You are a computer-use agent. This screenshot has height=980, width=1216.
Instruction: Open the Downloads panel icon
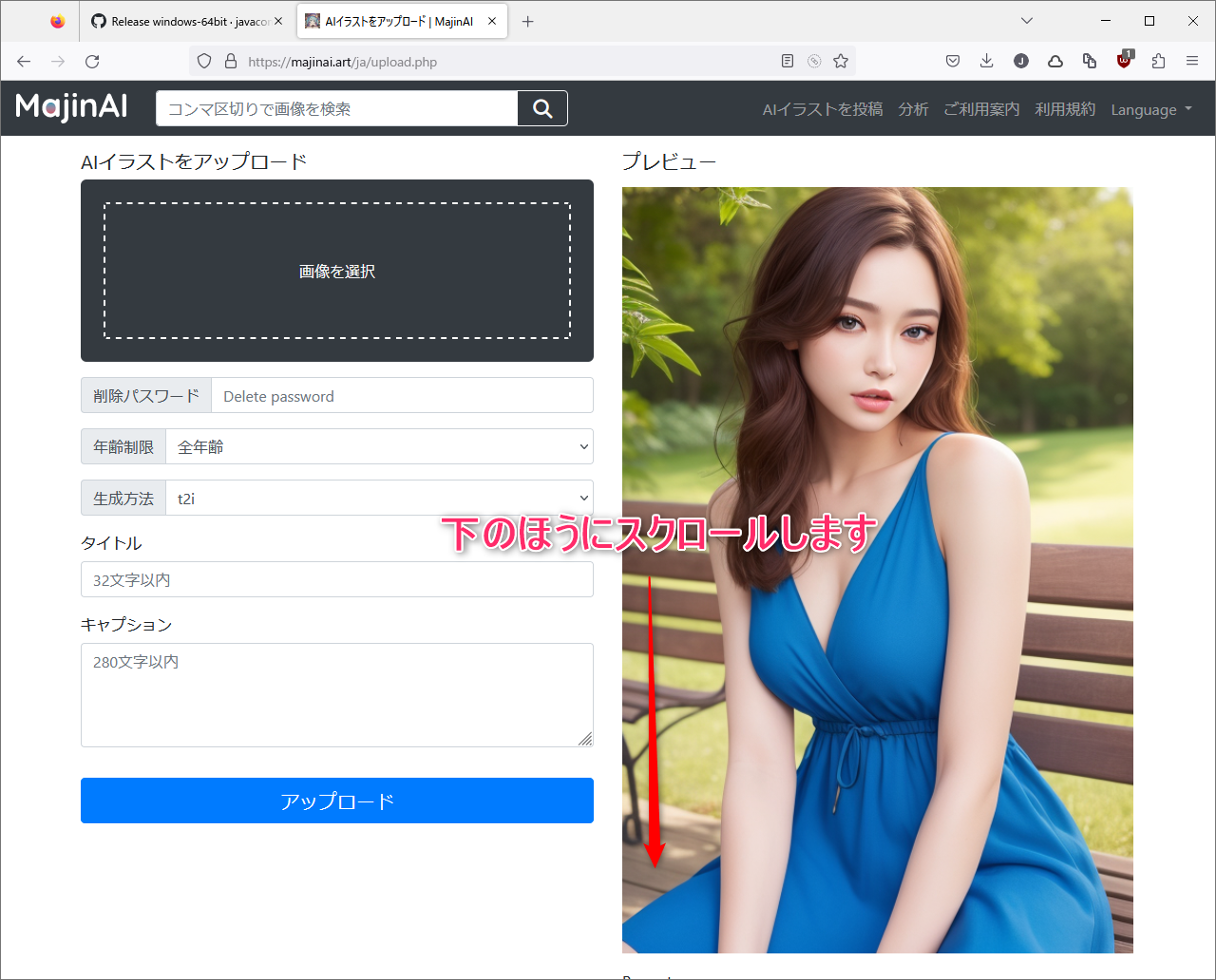click(986, 61)
